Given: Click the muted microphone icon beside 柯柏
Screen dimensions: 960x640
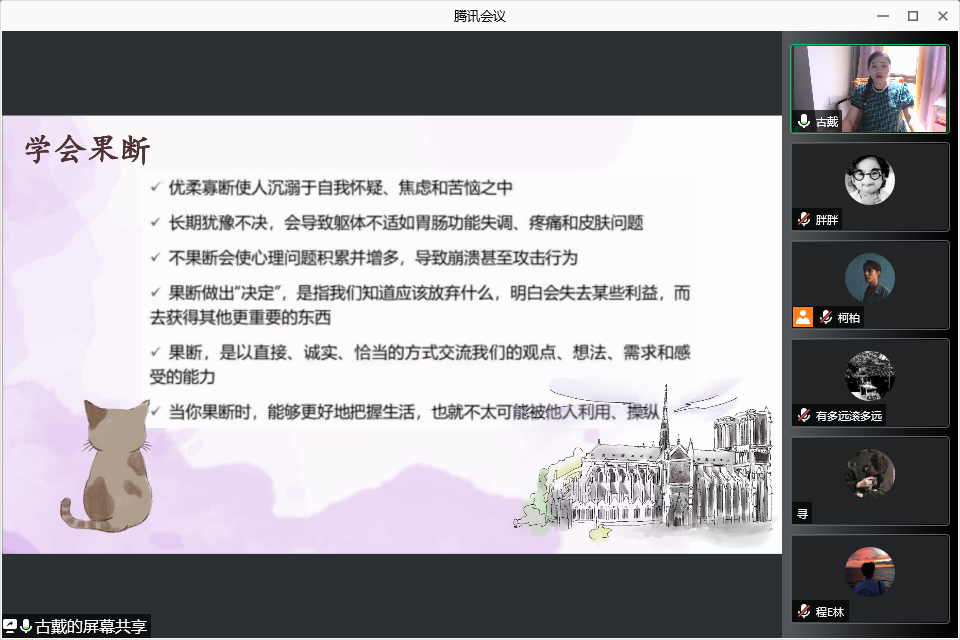Looking at the screenshot, I should [x=826, y=317].
